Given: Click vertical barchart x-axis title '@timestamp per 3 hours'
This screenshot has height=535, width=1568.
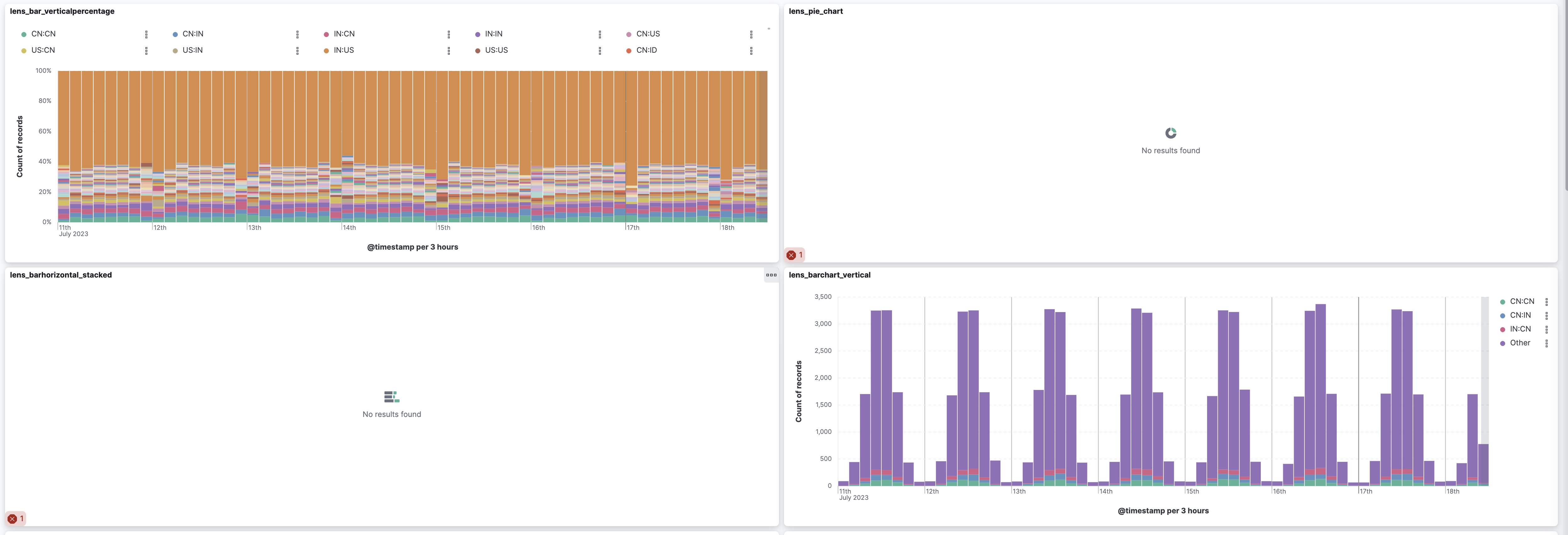Looking at the screenshot, I should coord(1163,511).
